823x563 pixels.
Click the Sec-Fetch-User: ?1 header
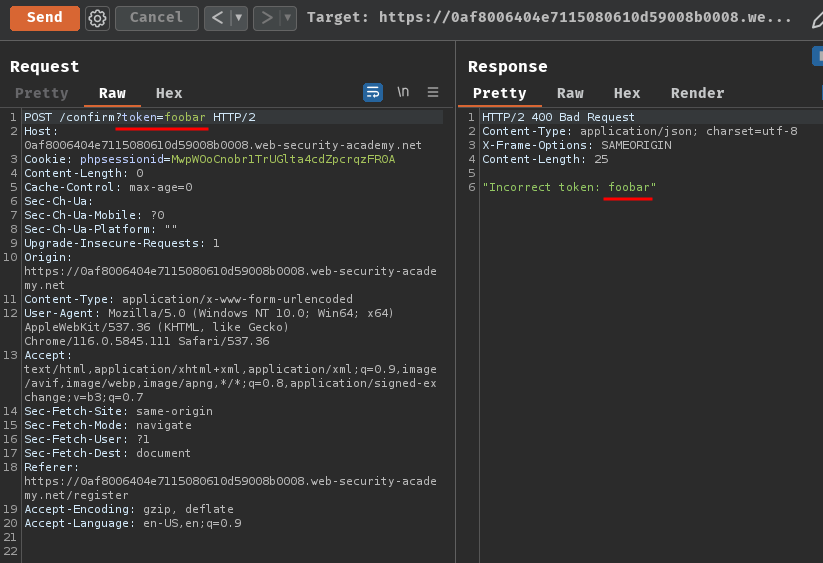tap(87, 439)
